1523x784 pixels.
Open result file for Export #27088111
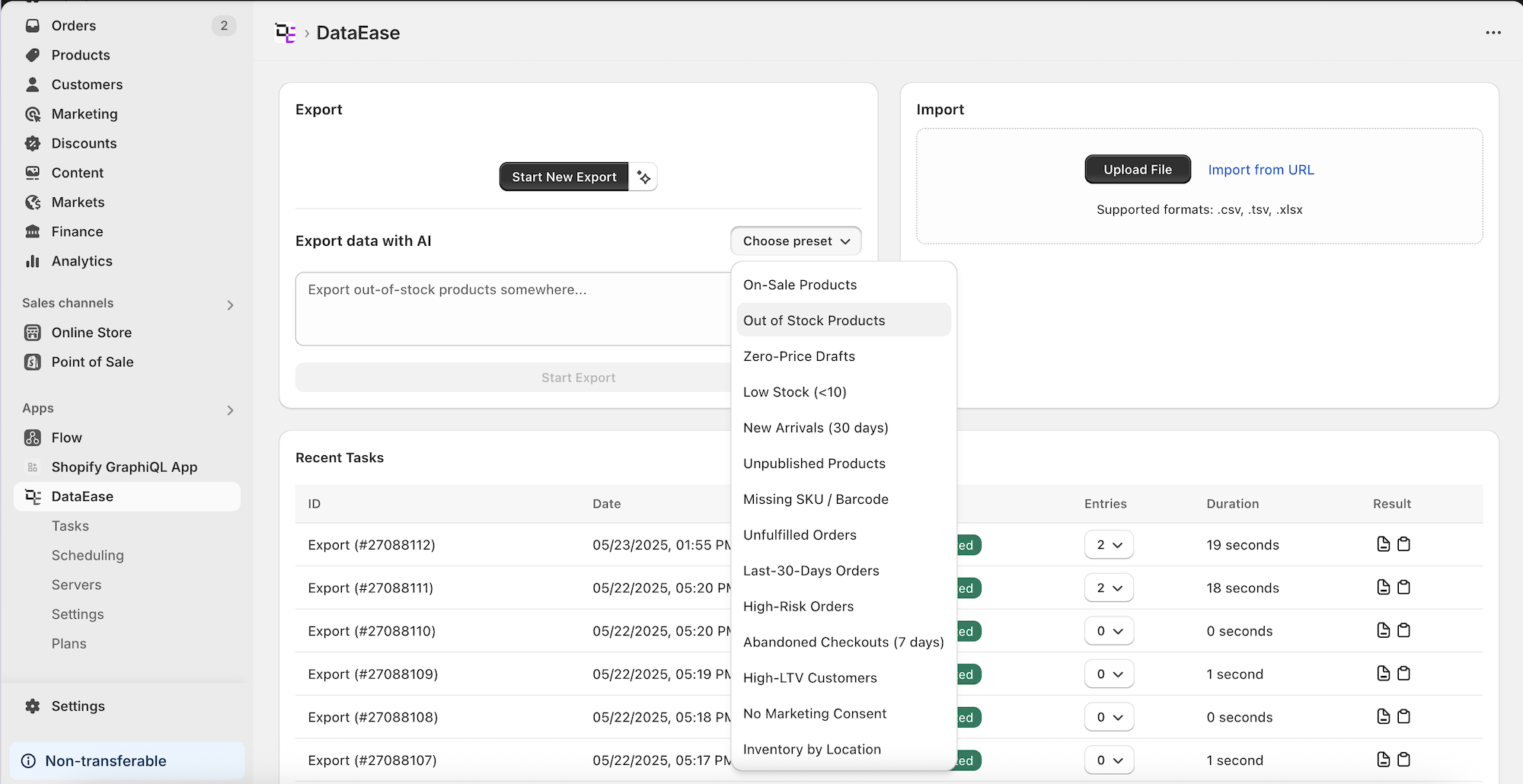click(x=1384, y=588)
